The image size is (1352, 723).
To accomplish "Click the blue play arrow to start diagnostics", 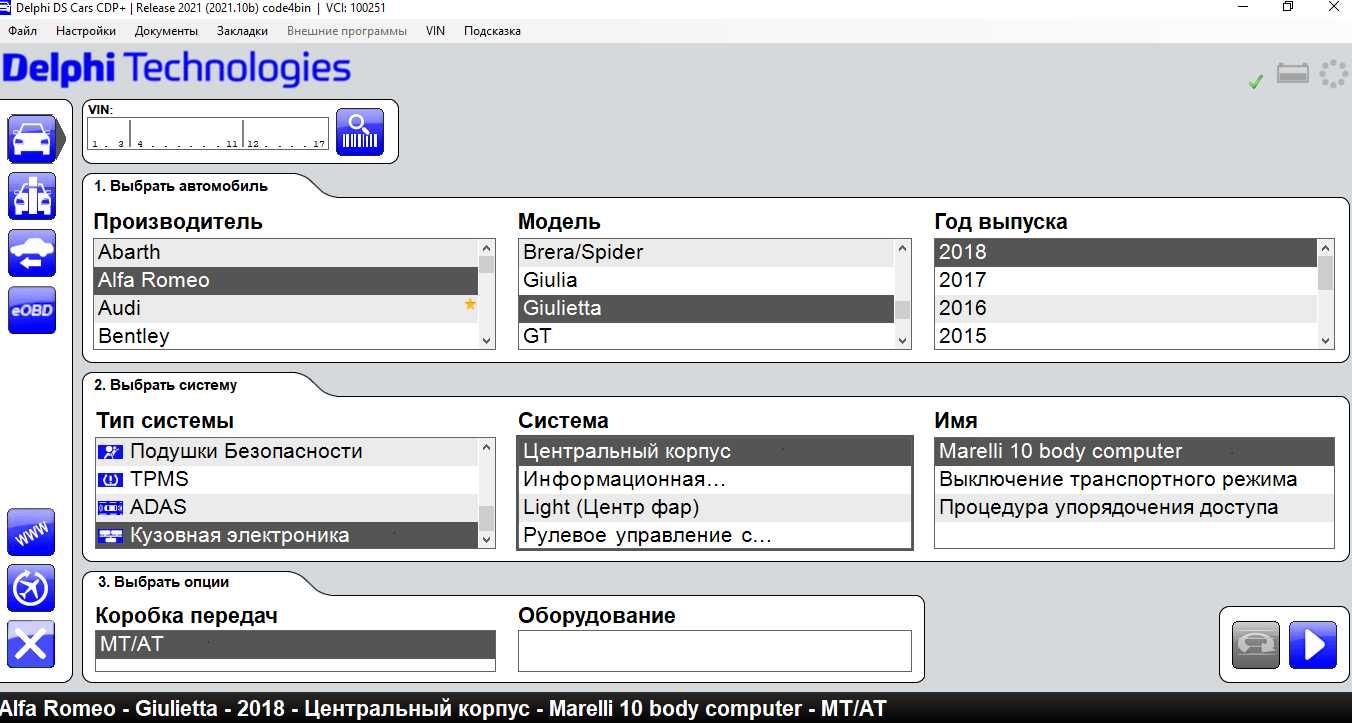I will point(1313,645).
